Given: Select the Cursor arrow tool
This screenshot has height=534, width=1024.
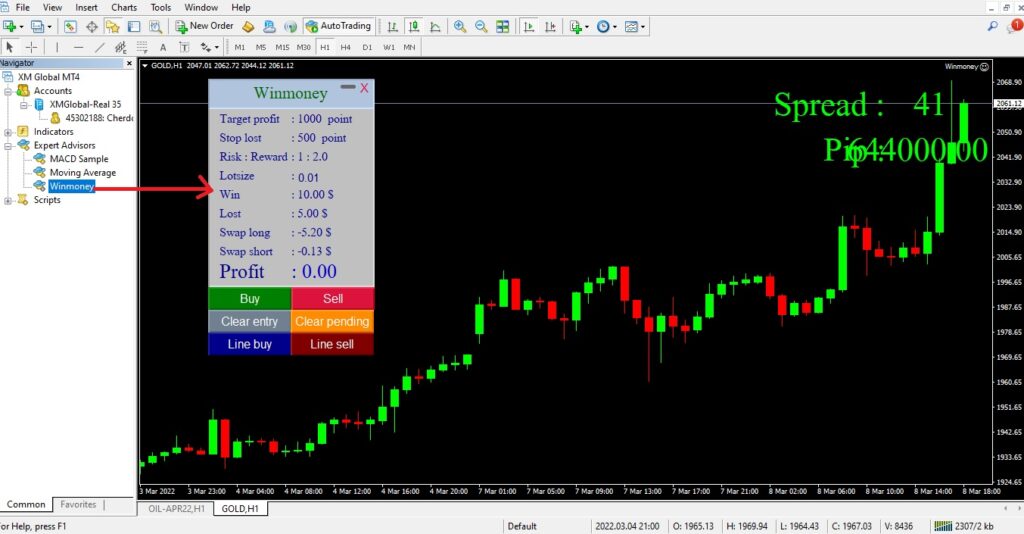Looking at the screenshot, I should click(10, 47).
